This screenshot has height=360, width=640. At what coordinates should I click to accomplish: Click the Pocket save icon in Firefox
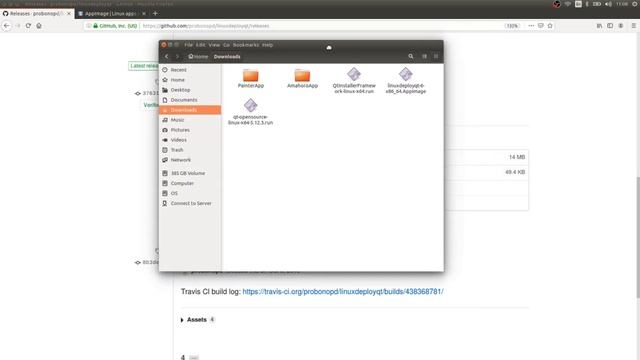pos(540,26)
